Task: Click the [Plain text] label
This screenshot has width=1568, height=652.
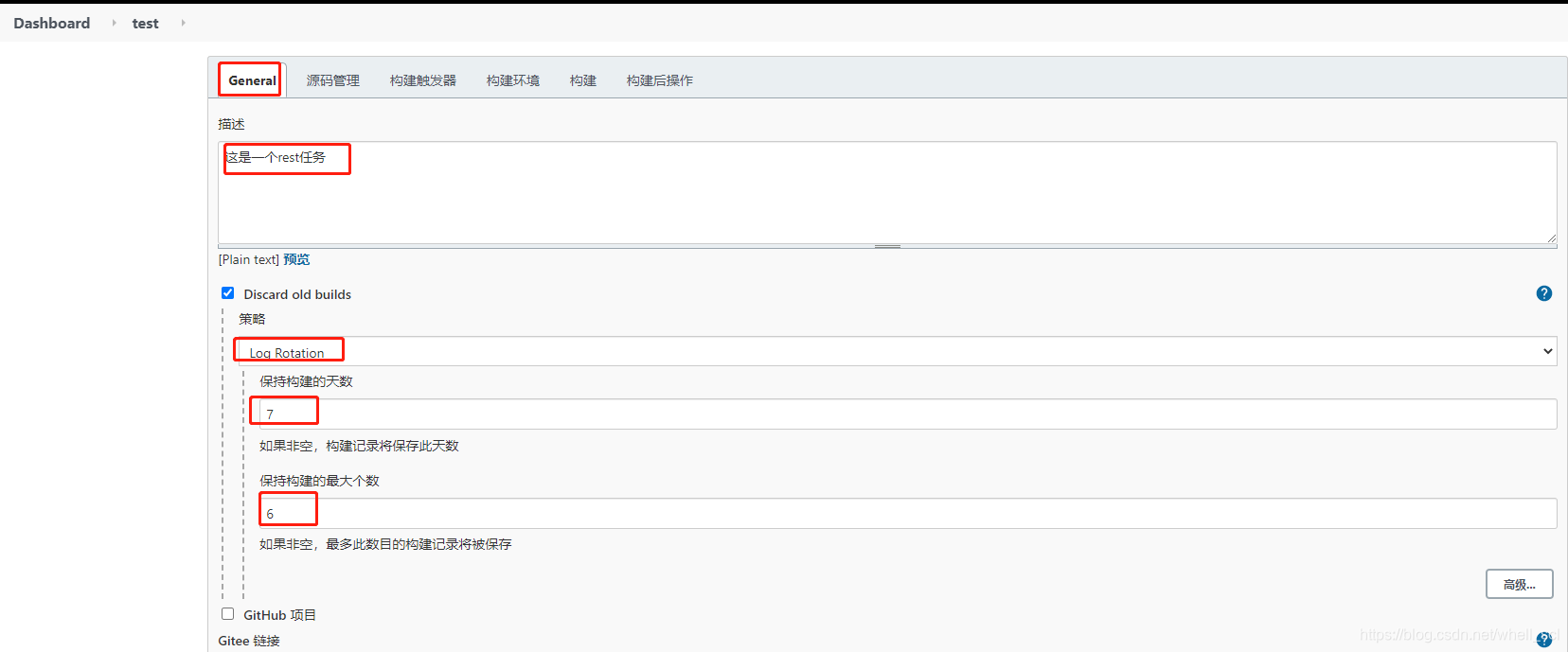Action: (x=249, y=259)
